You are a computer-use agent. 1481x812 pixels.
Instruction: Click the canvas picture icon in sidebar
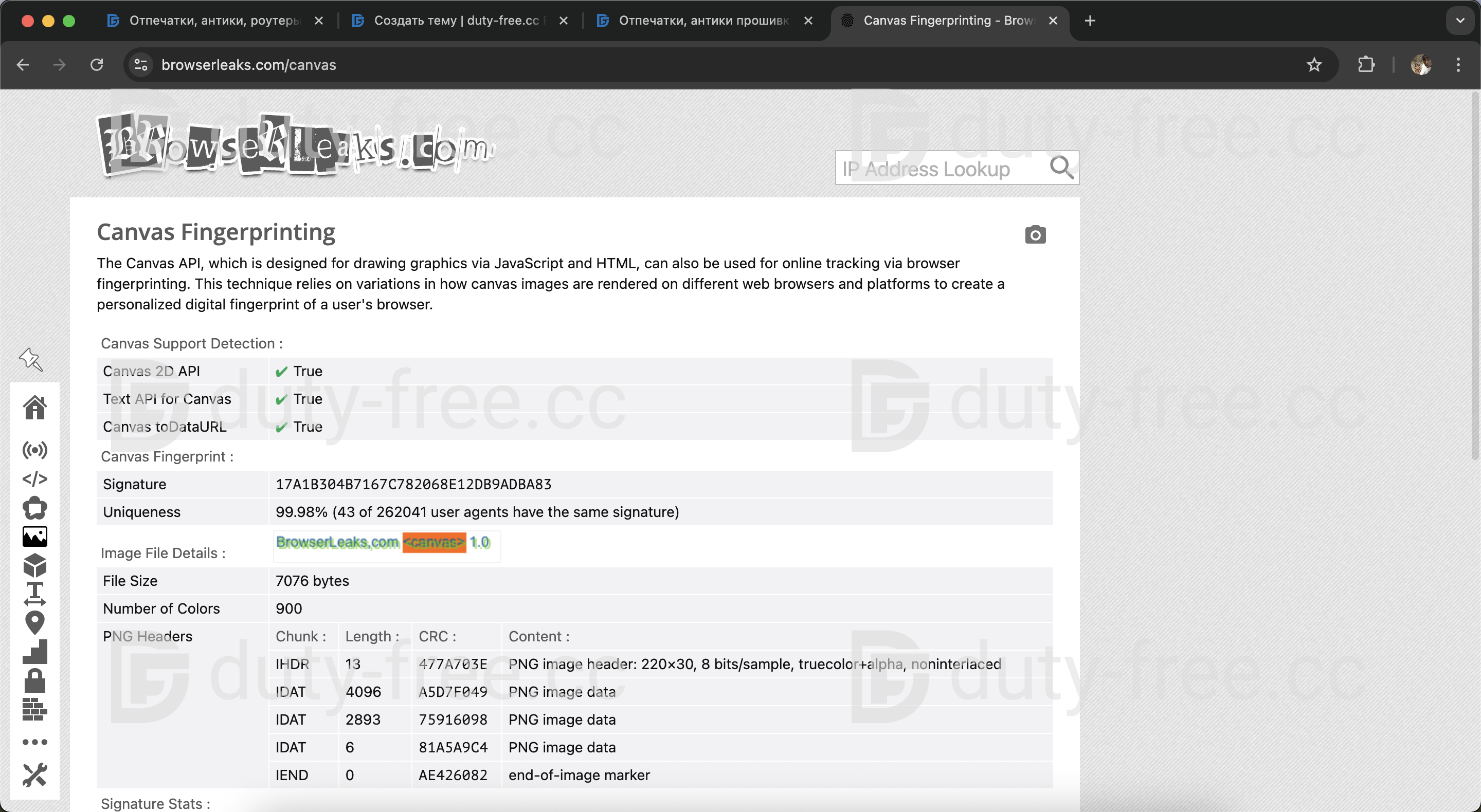point(34,536)
